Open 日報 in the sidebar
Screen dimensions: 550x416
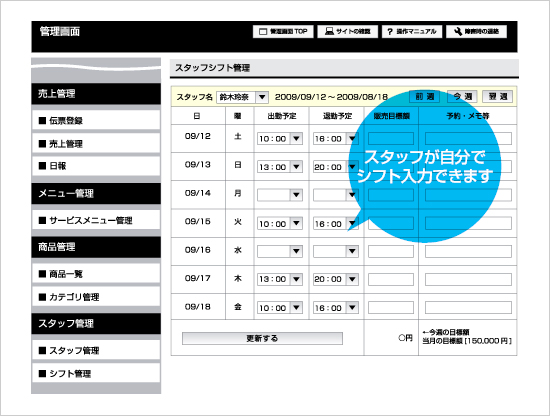point(96,166)
